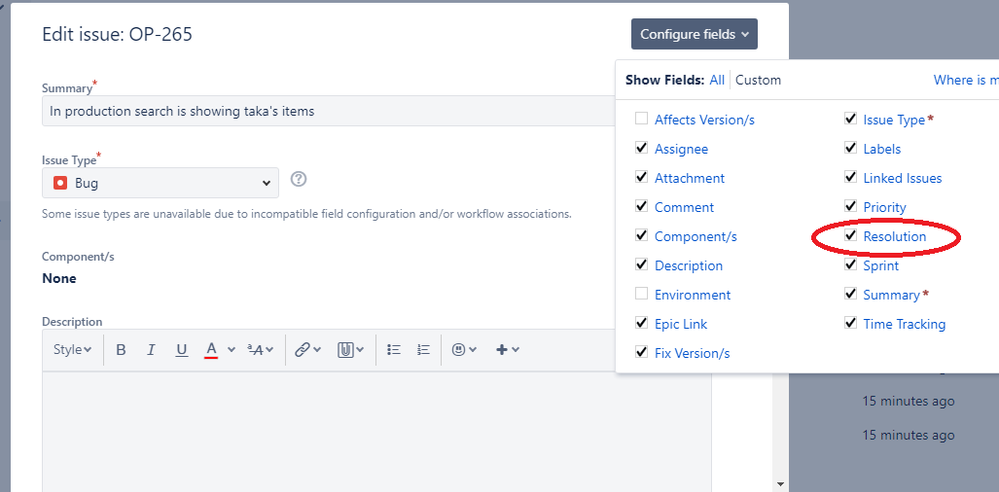Uncheck the Time Tracking checkbox

(851, 323)
